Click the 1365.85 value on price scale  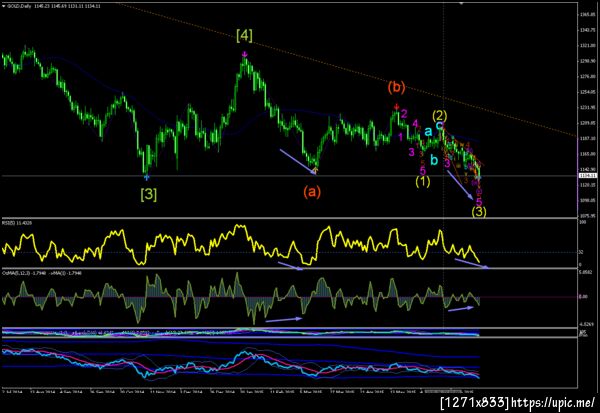586,15
